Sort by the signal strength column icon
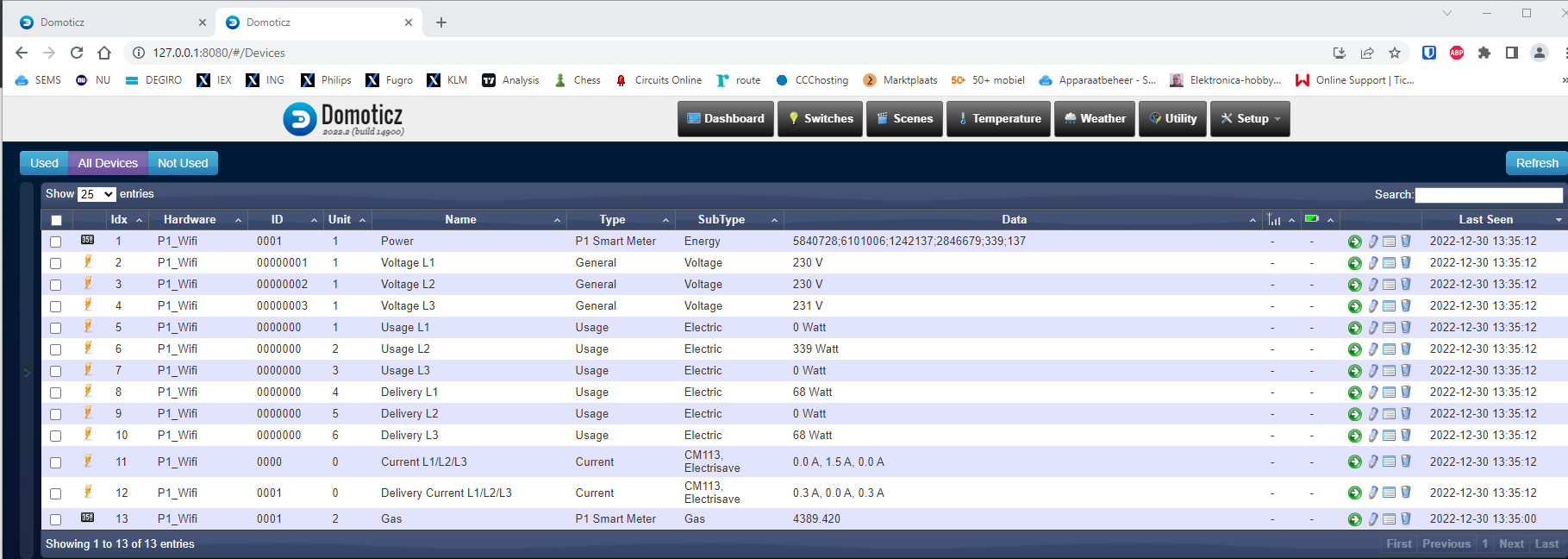 [1274, 219]
